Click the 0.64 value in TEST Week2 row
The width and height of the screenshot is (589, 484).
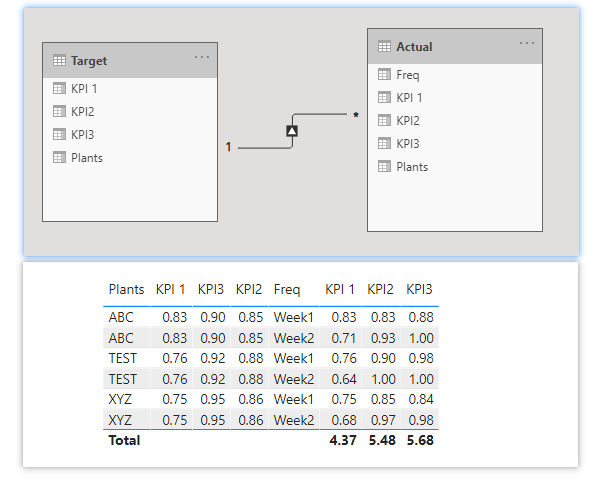point(344,379)
